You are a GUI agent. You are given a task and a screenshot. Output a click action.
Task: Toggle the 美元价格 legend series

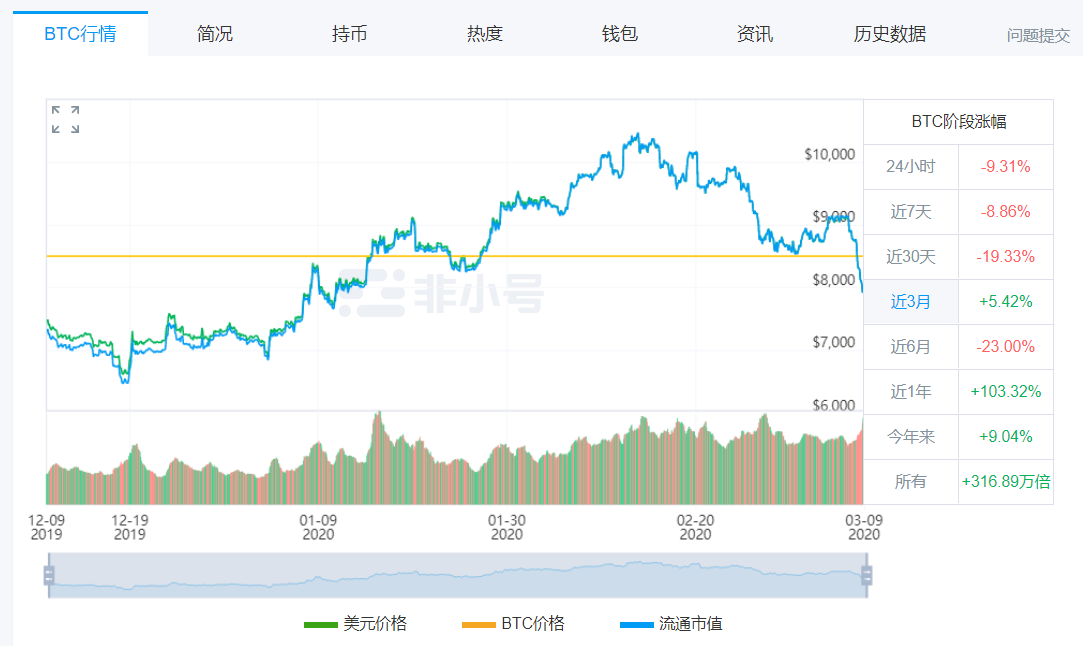pyautogui.click(x=356, y=624)
